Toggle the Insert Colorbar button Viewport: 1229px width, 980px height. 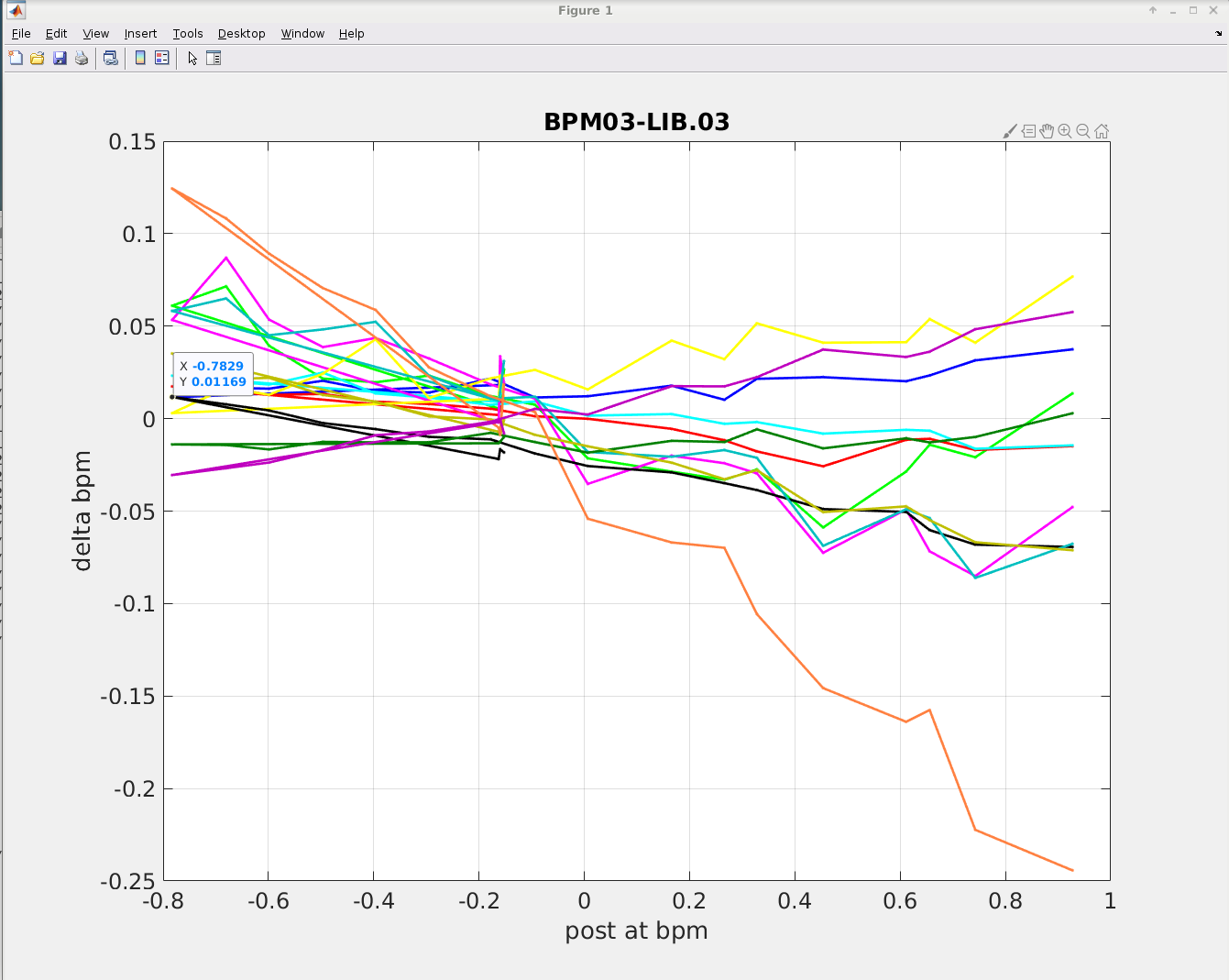click(x=140, y=58)
